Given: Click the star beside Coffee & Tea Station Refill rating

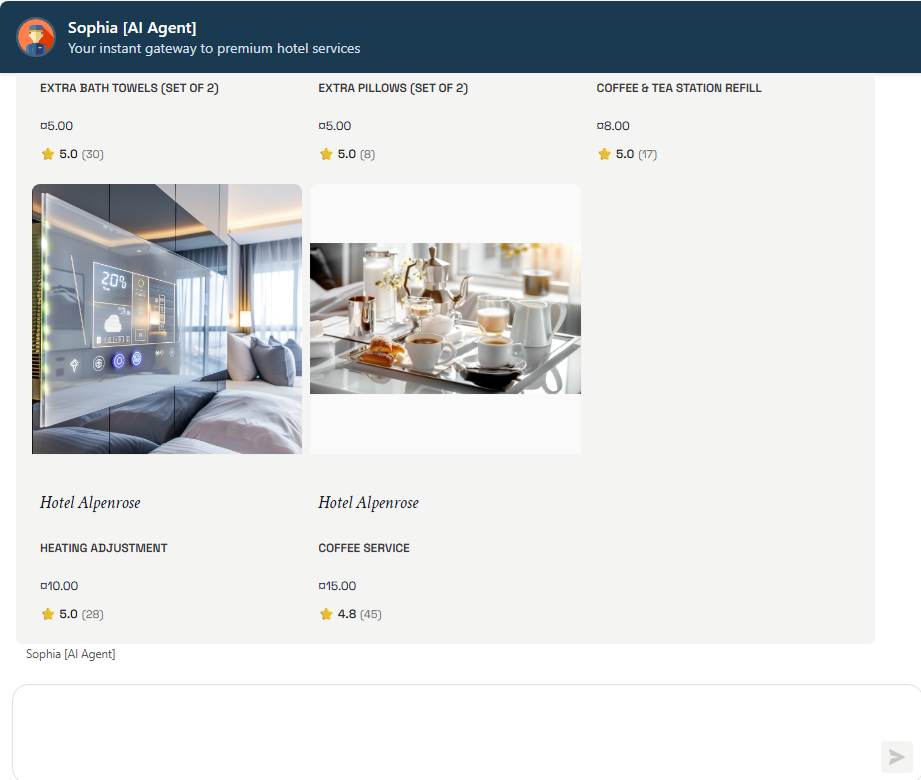Looking at the screenshot, I should tap(604, 153).
